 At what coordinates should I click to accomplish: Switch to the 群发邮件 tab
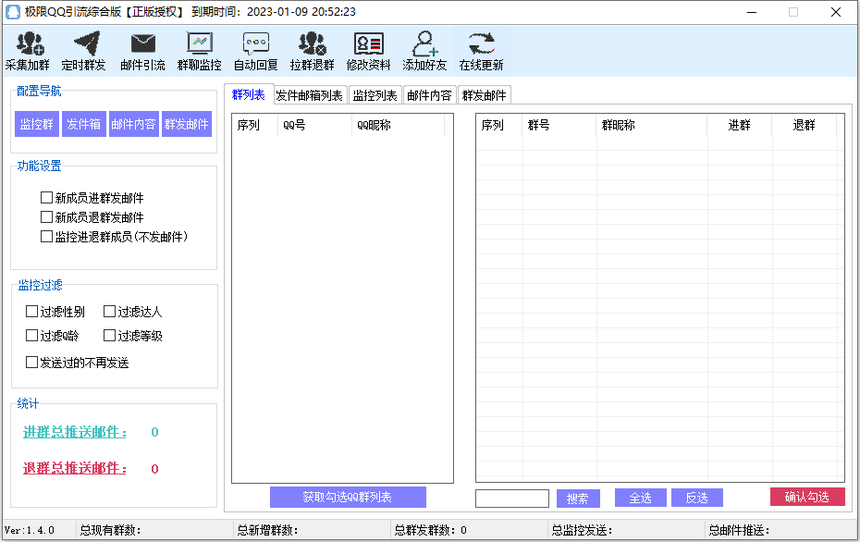coord(484,95)
